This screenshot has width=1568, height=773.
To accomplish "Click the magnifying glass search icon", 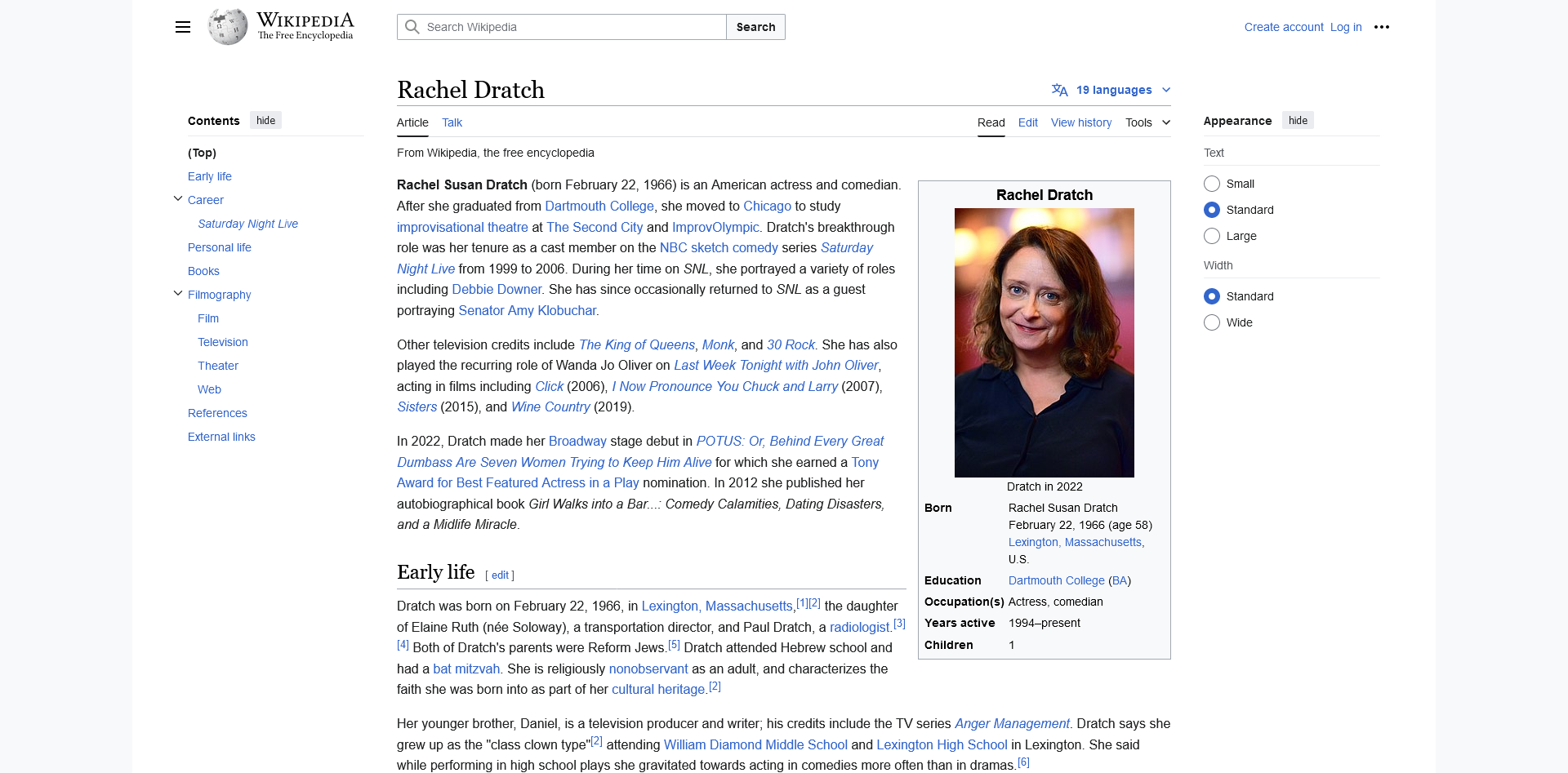I will click(x=412, y=27).
